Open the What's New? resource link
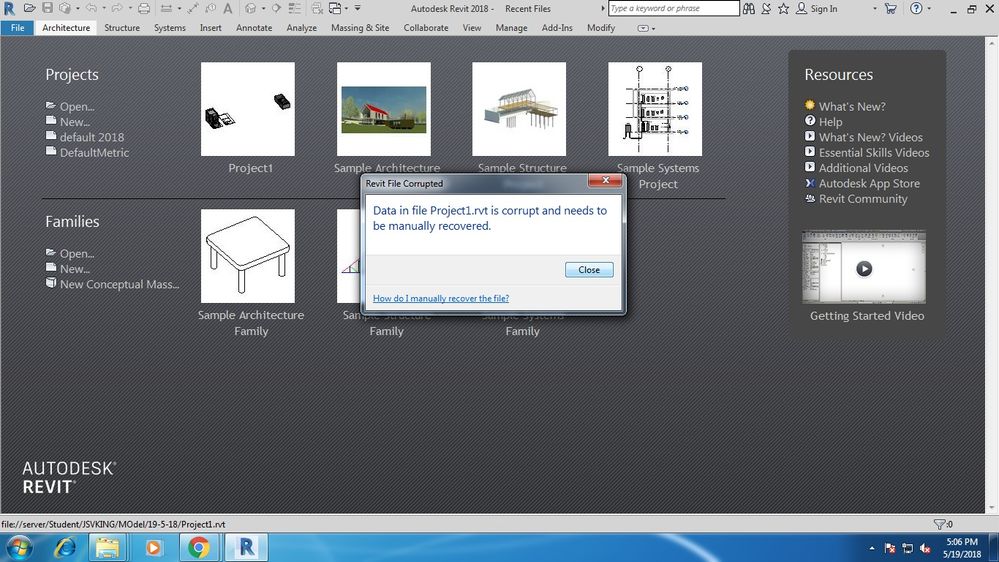Screen dimensions: 999x562 (x=852, y=106)
